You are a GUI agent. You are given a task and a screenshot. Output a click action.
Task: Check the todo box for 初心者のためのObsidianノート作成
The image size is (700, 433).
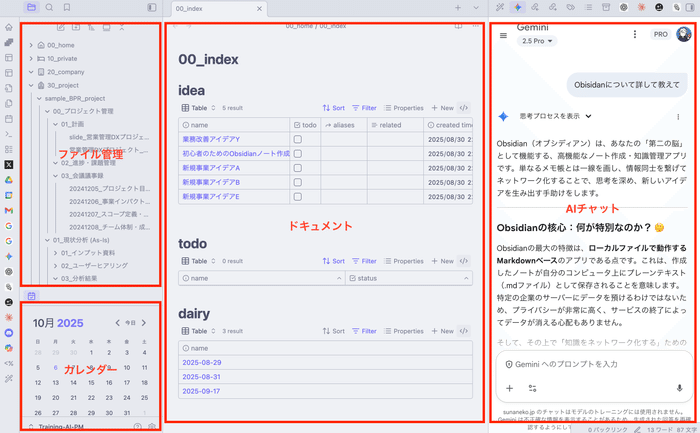(298, 154)
